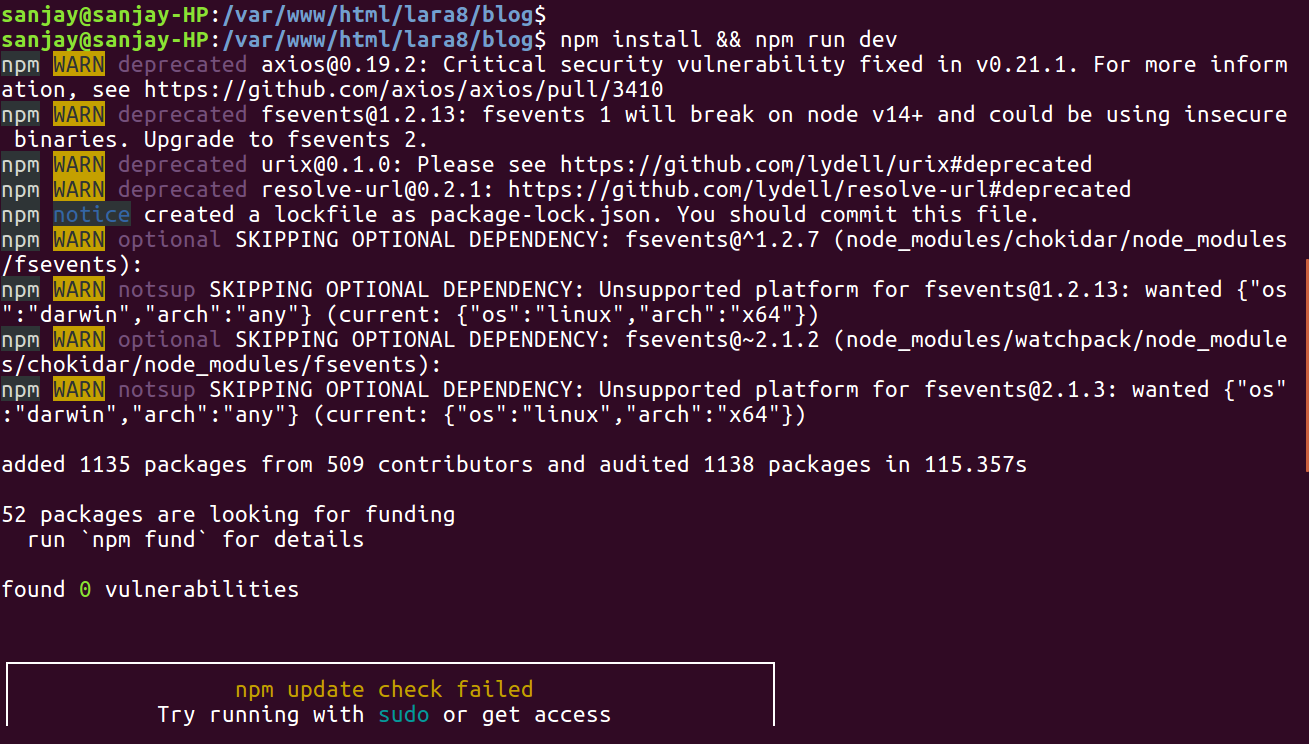
Task: Click the 'fsevents@~2.1.2' dependency text
Action: (722, 340)
